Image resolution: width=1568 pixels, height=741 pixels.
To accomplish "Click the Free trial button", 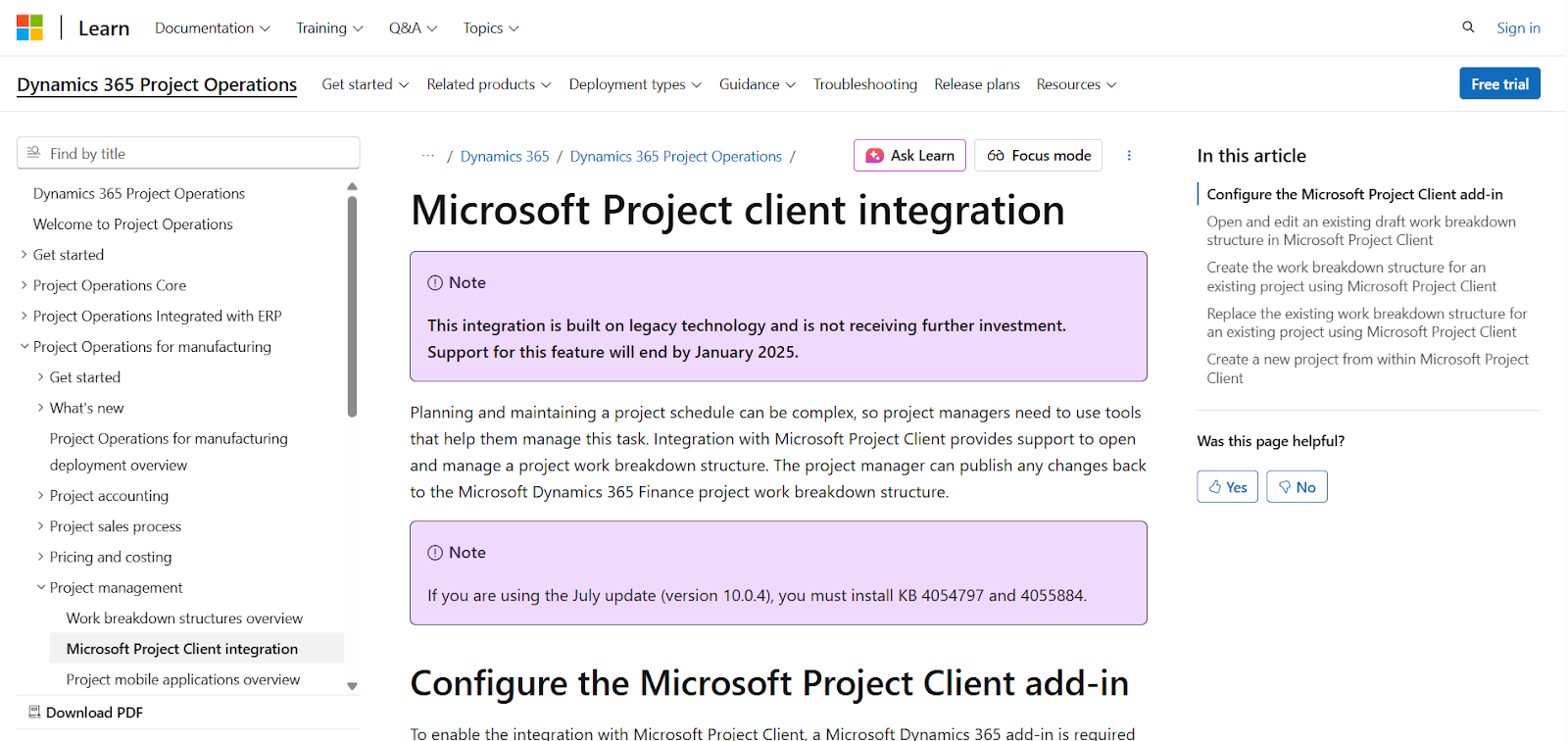I will 1499,84.
